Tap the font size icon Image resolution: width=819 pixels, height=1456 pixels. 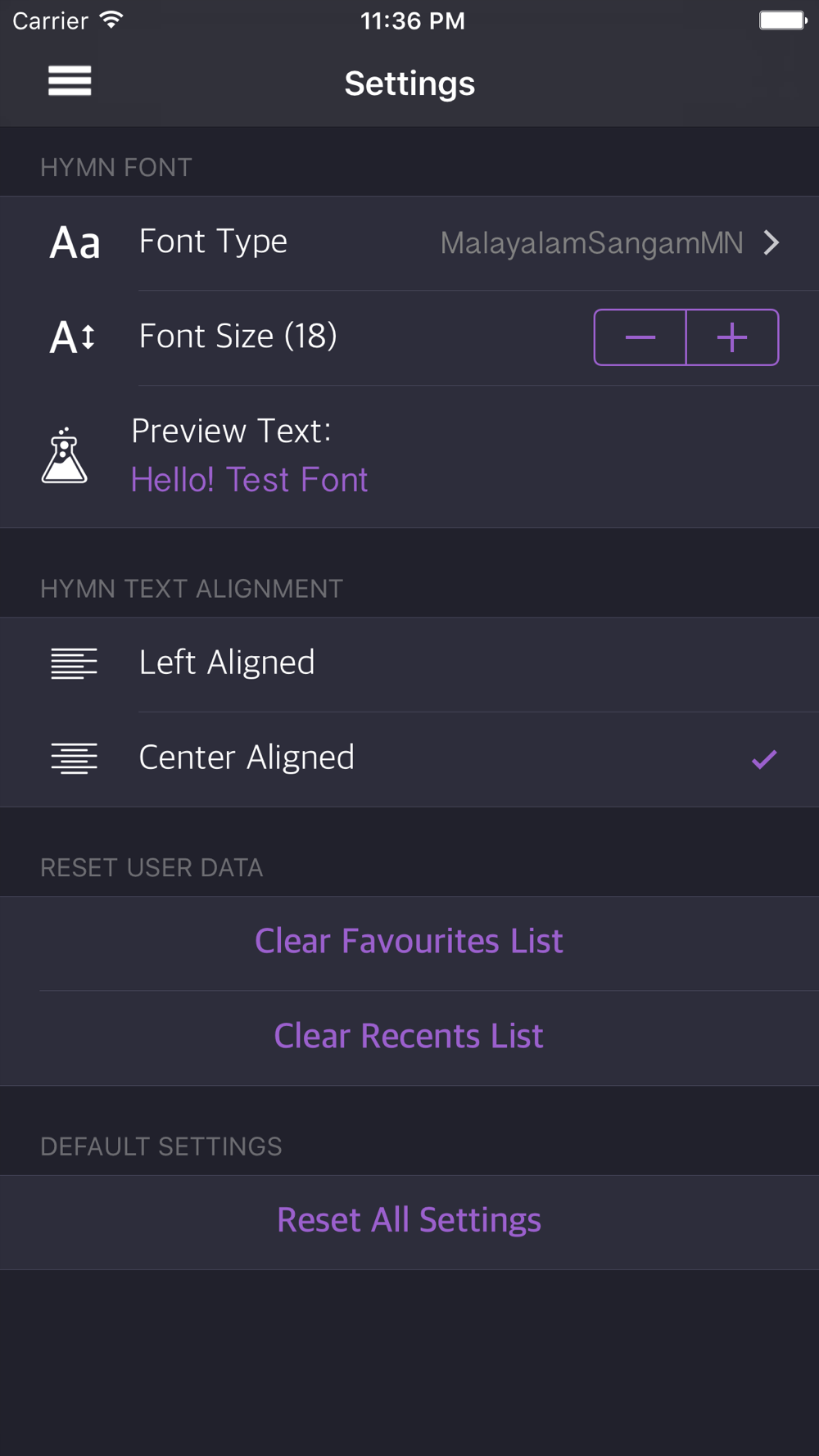(x=73, y=337)
